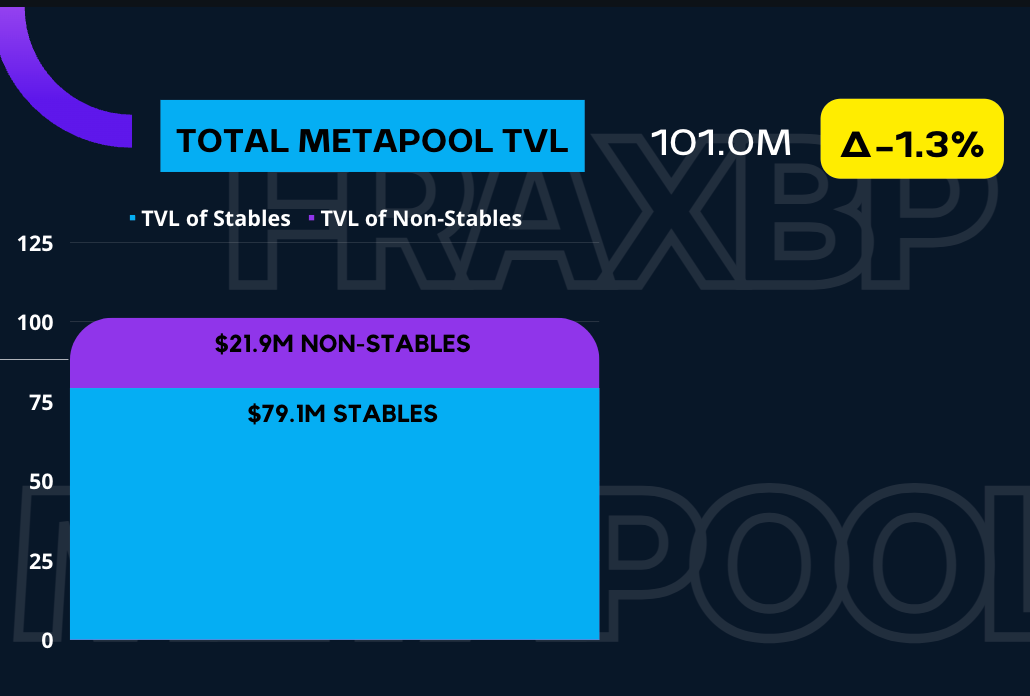Click the 101.0M total value text

click(721, 143)
